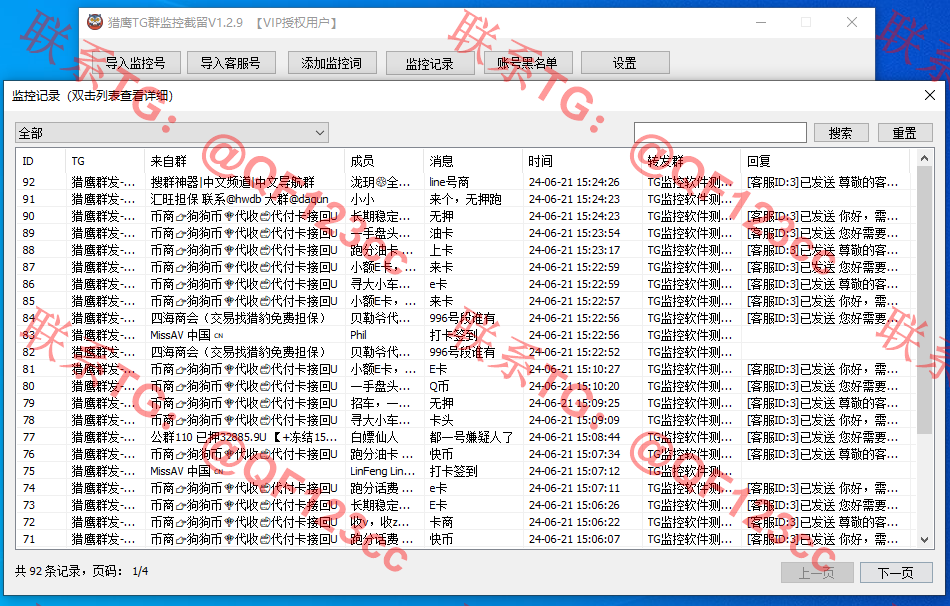The image size is (950, 606).
Task: Expand the 全部 filter dropdown
Action: [172, 133]
